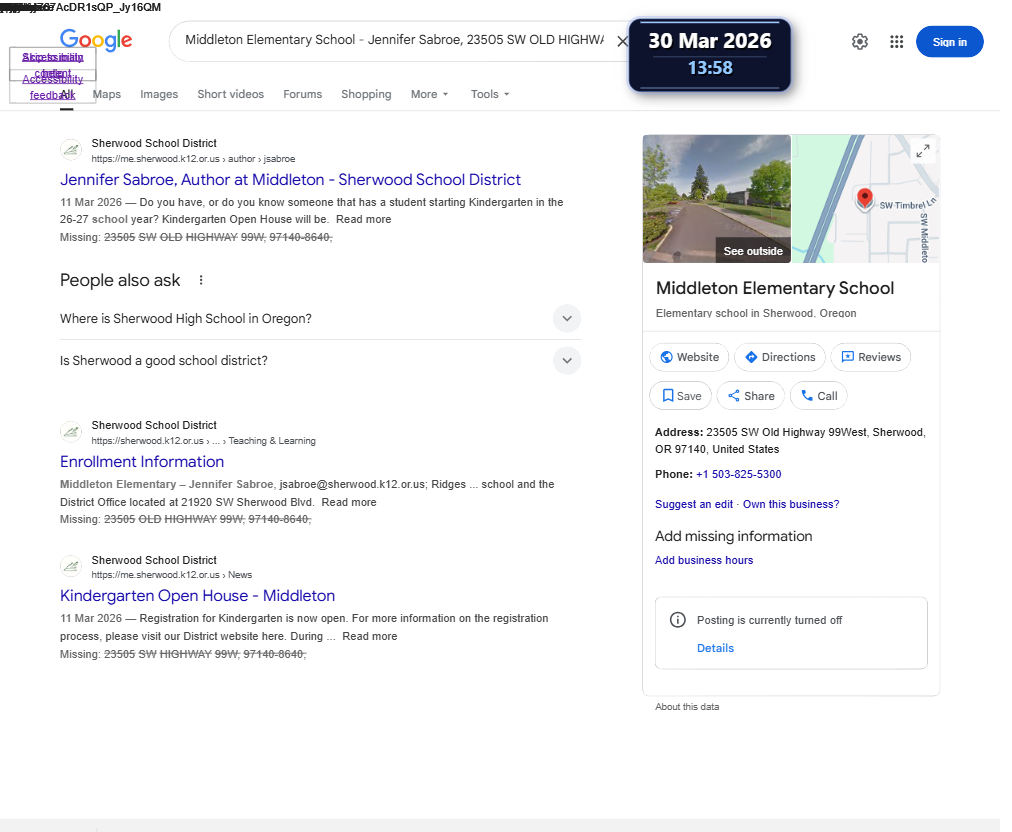Click the favicon of Kindergarten Open House result
This screenshot has width=1012, height=832.
click(71, 567)
